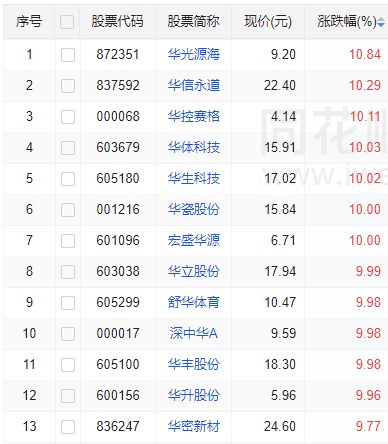
Task: Click the 华密新材 link
Action: coord(194,426)
